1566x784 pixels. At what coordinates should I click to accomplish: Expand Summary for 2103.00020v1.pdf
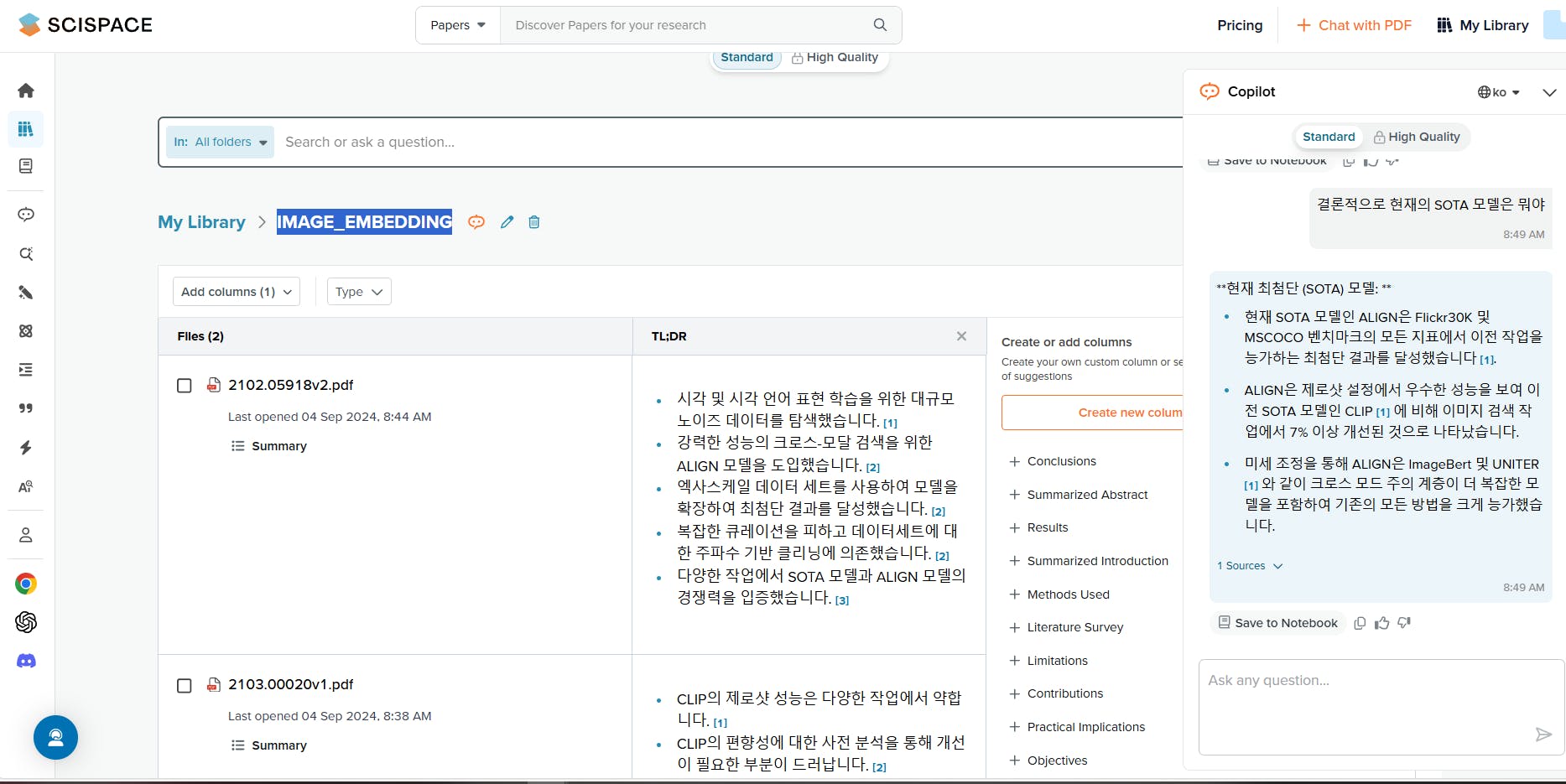pos(269,745)
